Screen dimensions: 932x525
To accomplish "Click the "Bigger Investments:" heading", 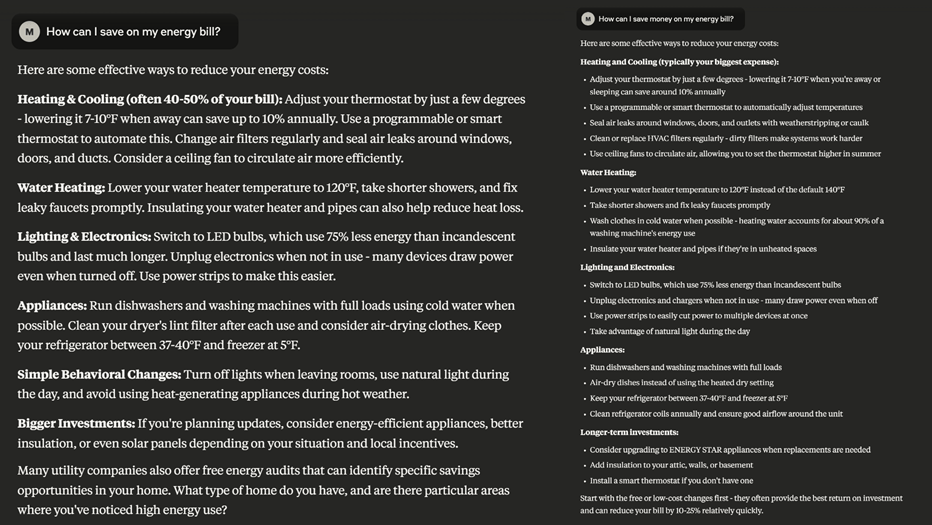I will pyautogui.click(x=77, y=423).
